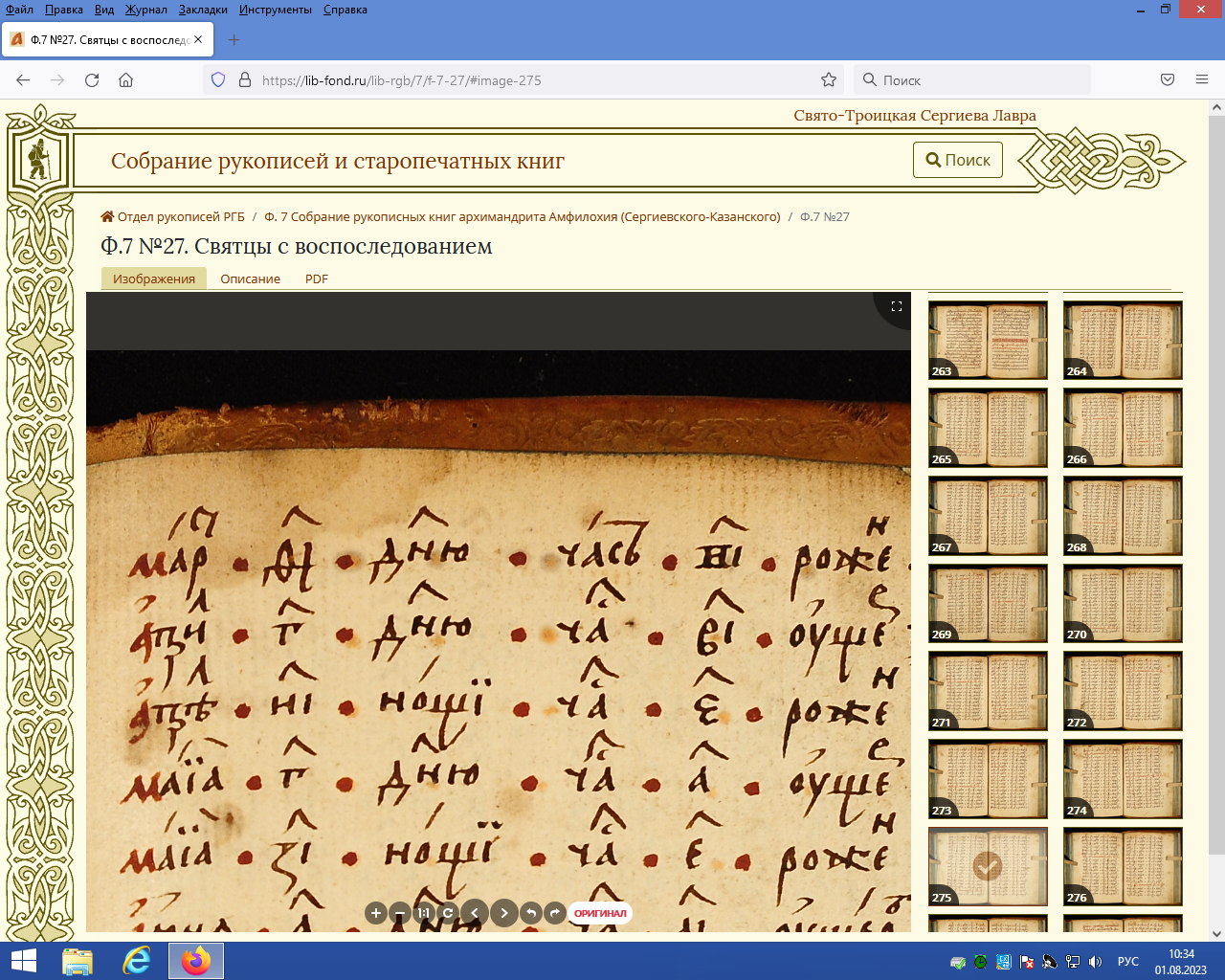Zoom out with the minus button
This screenshot has width=1225, height=980.
(x=400, y=913)
